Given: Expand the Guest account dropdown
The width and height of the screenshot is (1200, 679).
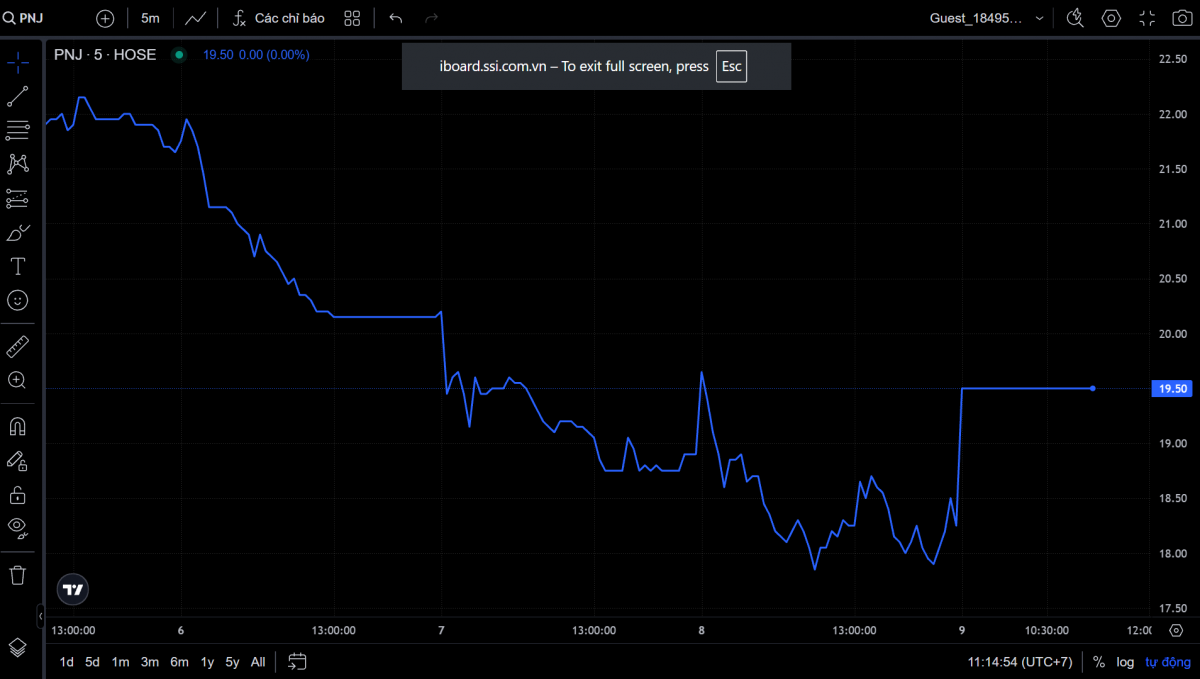Looking at the screenshot, I should [988, 18].
